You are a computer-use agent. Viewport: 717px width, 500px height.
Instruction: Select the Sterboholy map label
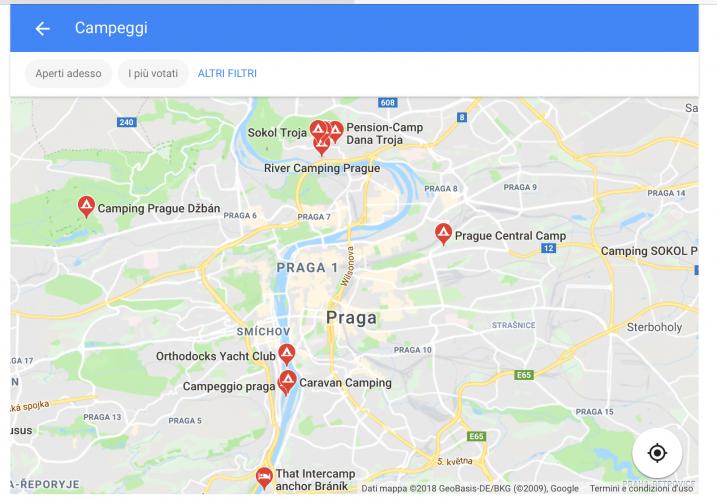(x=654, y=327)
